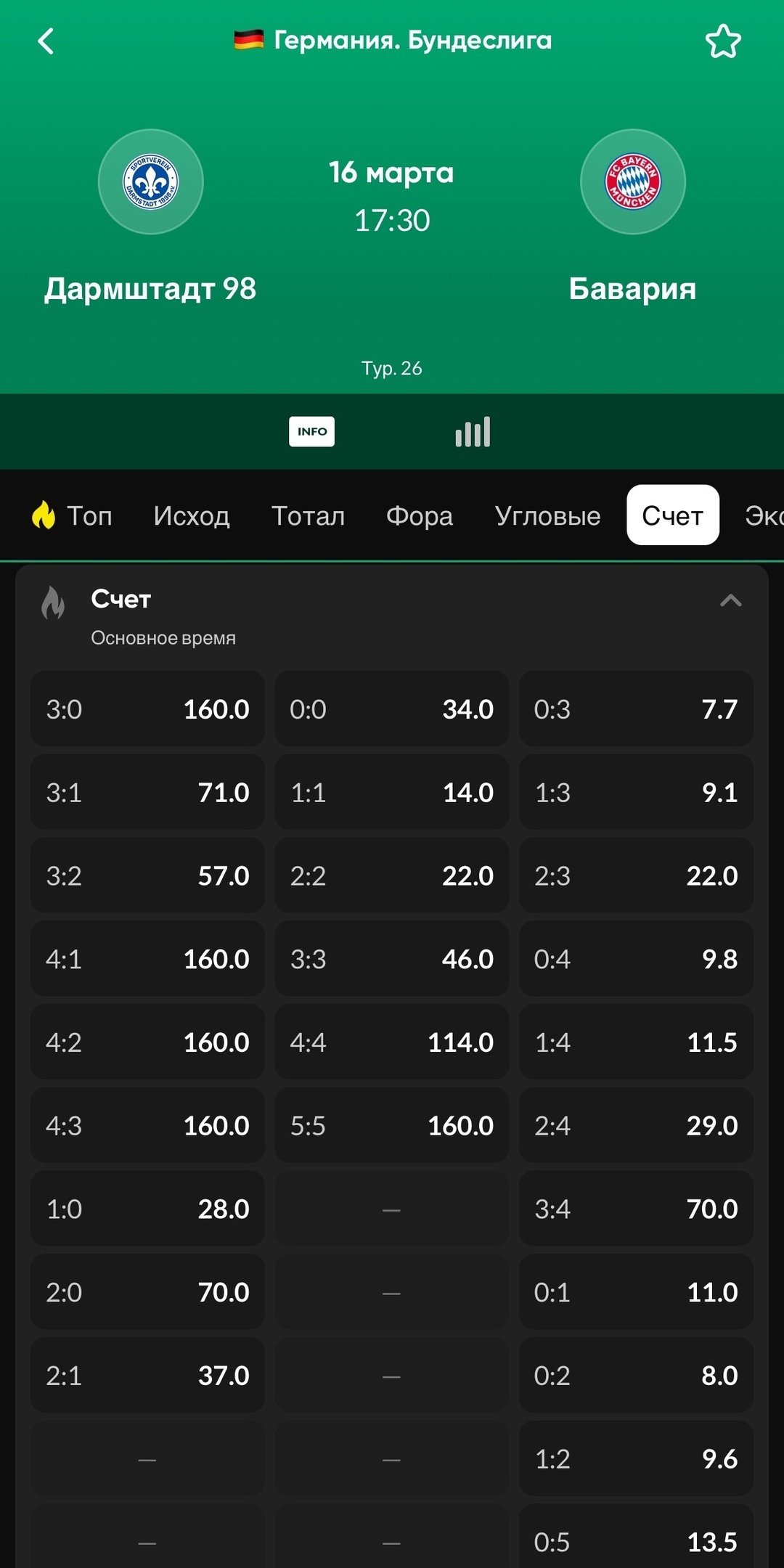
Task: Tap the back arrow icon
Action: pos(46,41)
